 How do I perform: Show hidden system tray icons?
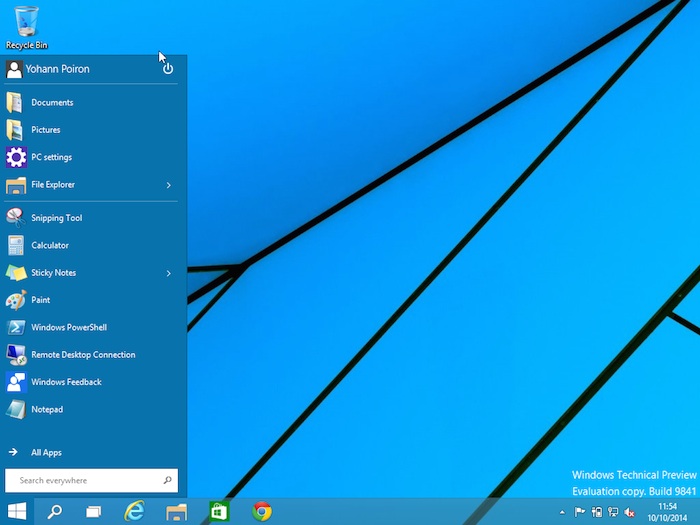(x=562, y=511)
